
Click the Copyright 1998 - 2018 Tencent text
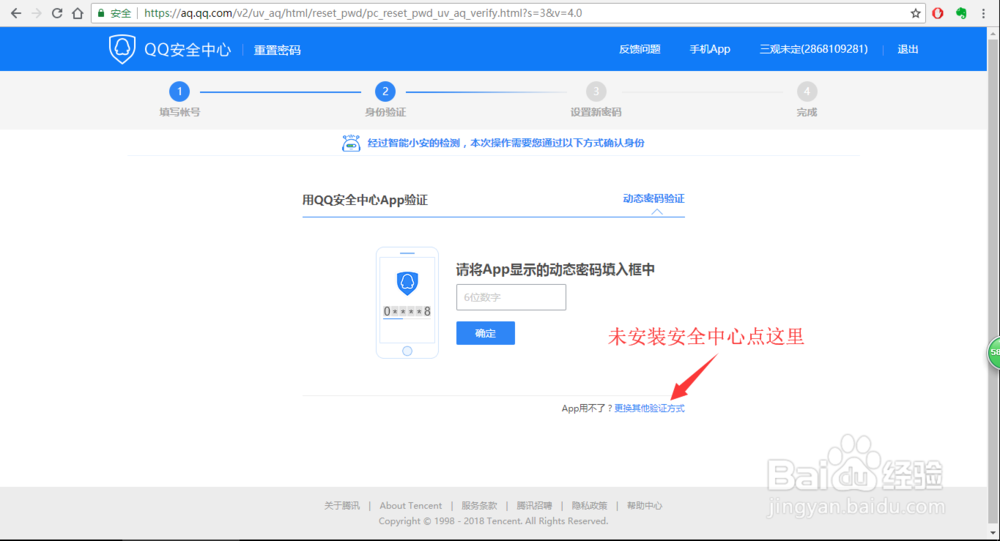coord(493,521)
